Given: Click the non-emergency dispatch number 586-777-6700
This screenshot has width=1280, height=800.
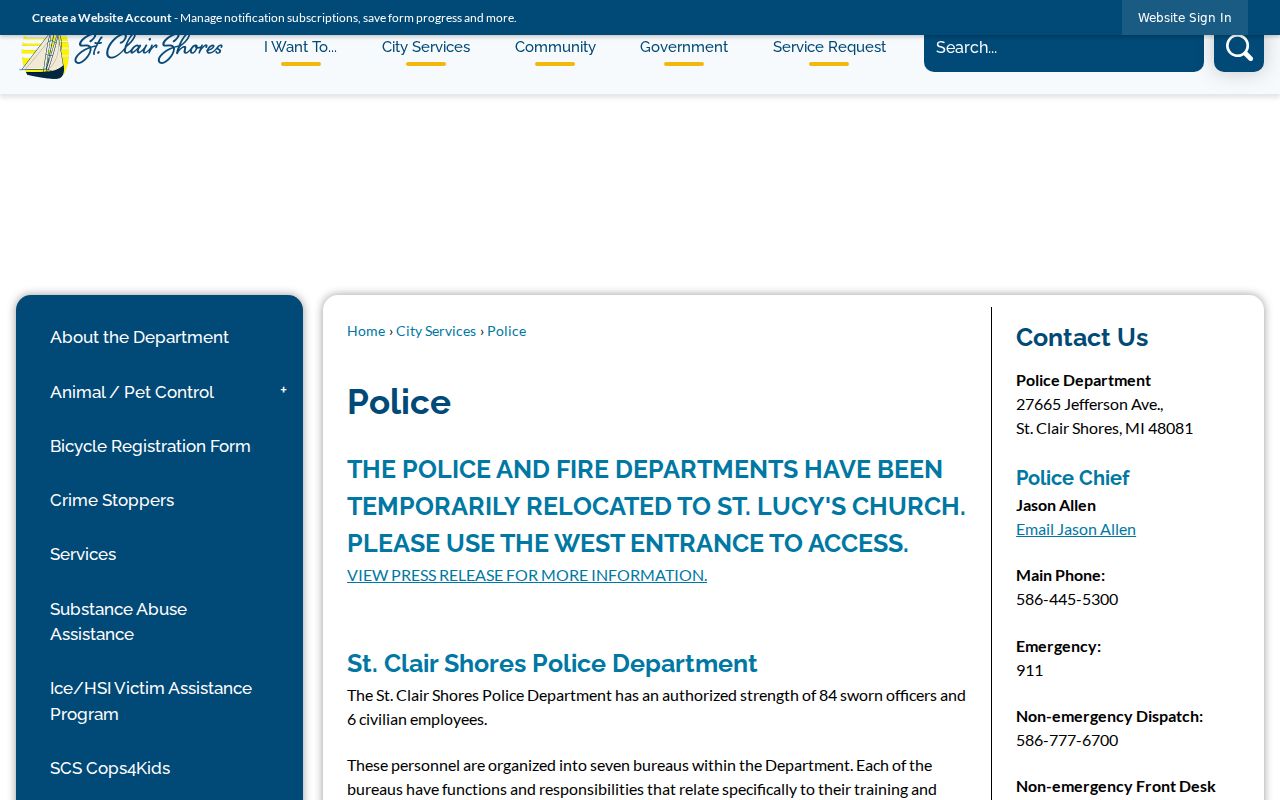Looking at the screenshot, I should pos(1067,740).
